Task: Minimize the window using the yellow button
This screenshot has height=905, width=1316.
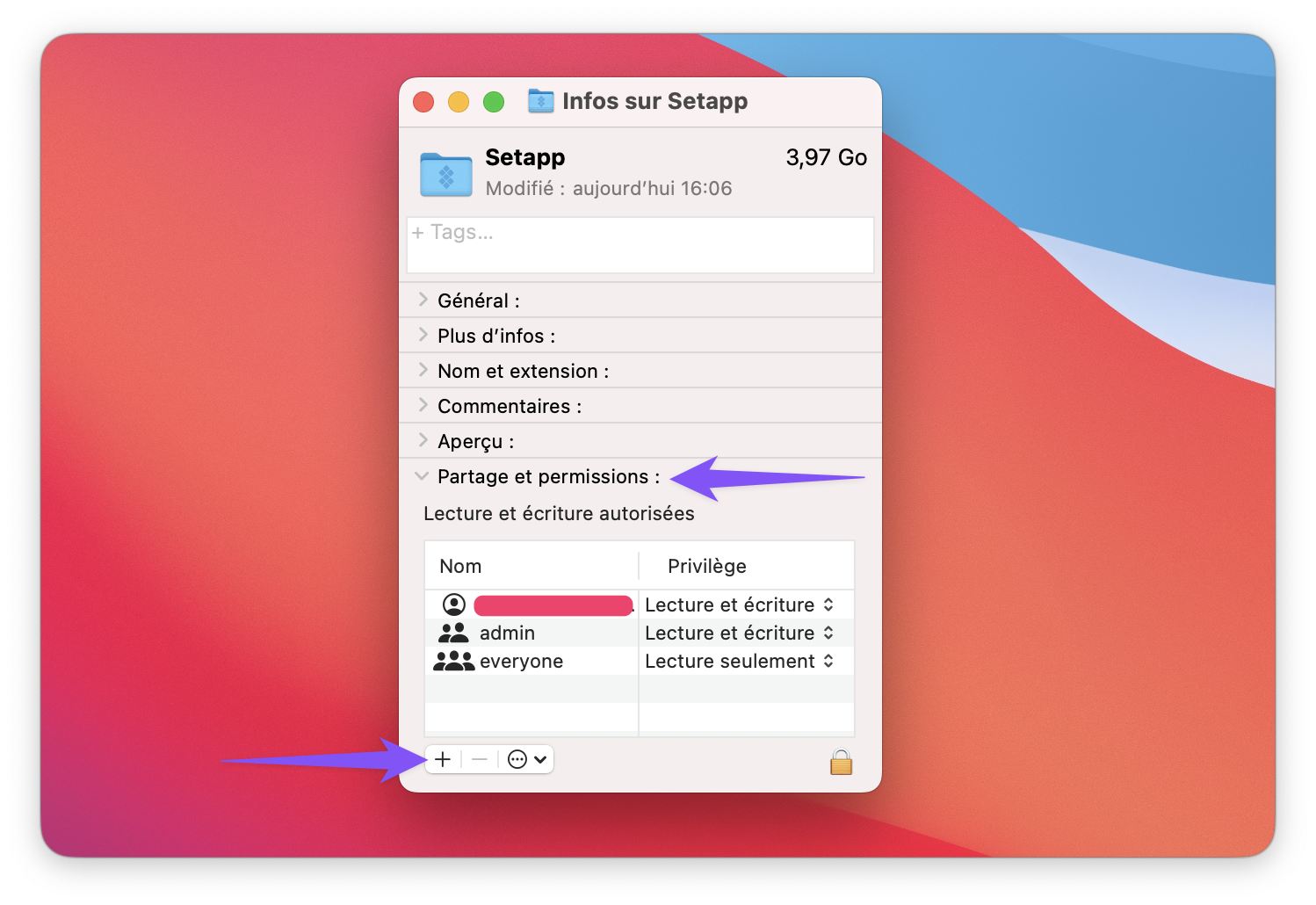Action: (459, 102)
